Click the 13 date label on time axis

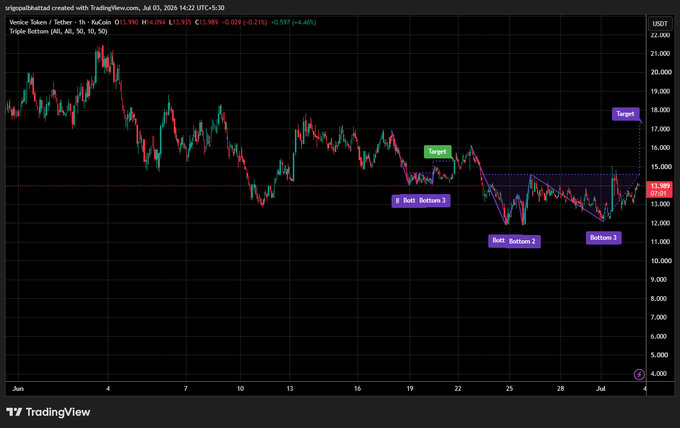click(x=290, y=389)
